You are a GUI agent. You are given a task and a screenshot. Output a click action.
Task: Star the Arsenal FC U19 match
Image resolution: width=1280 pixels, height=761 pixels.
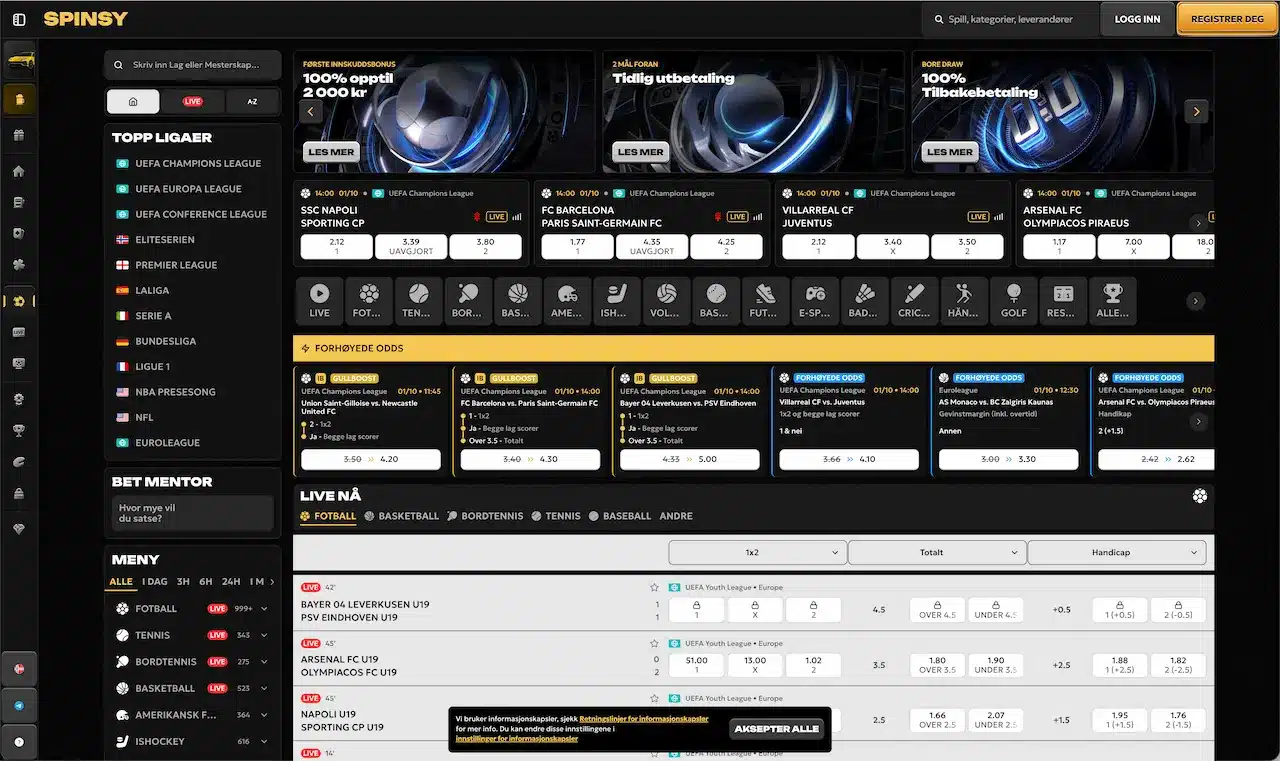[x=654, y=644]
